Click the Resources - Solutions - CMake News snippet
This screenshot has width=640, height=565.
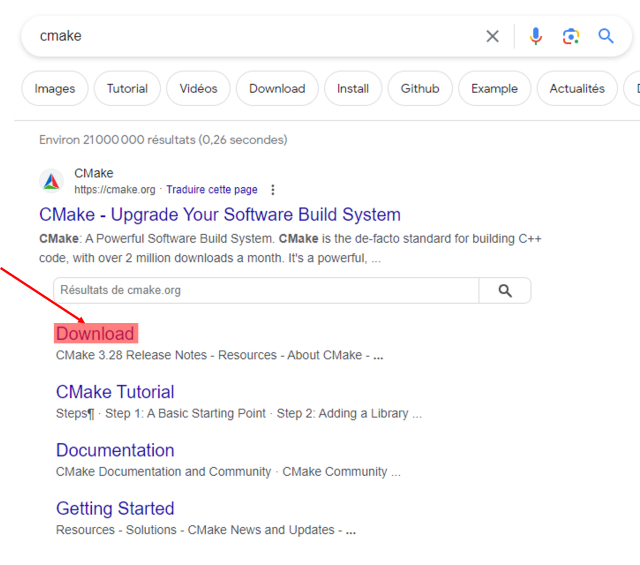click(206, 530)
